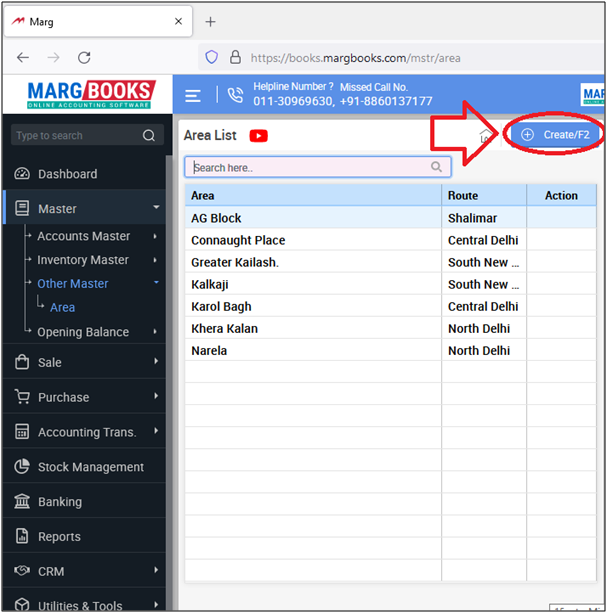Click the search magnifier in Area List search box

pos(436,167)
